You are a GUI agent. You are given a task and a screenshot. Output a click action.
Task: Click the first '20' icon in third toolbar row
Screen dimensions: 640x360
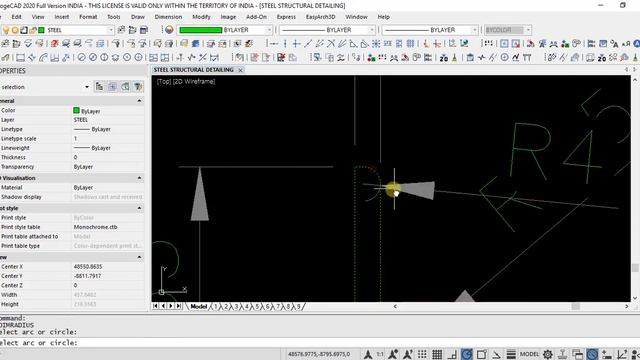444,58
